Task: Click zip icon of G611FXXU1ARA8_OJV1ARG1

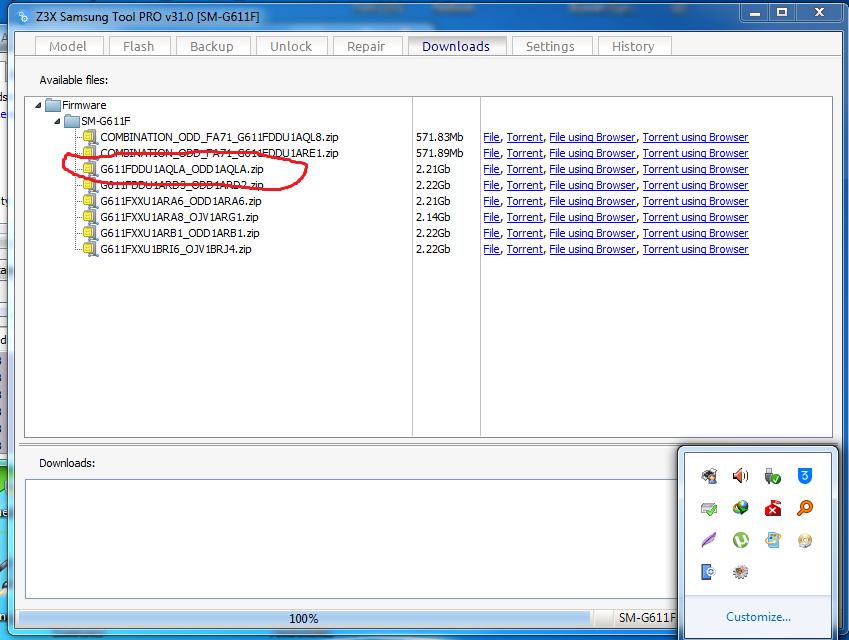Action: [x=89, y=217]
